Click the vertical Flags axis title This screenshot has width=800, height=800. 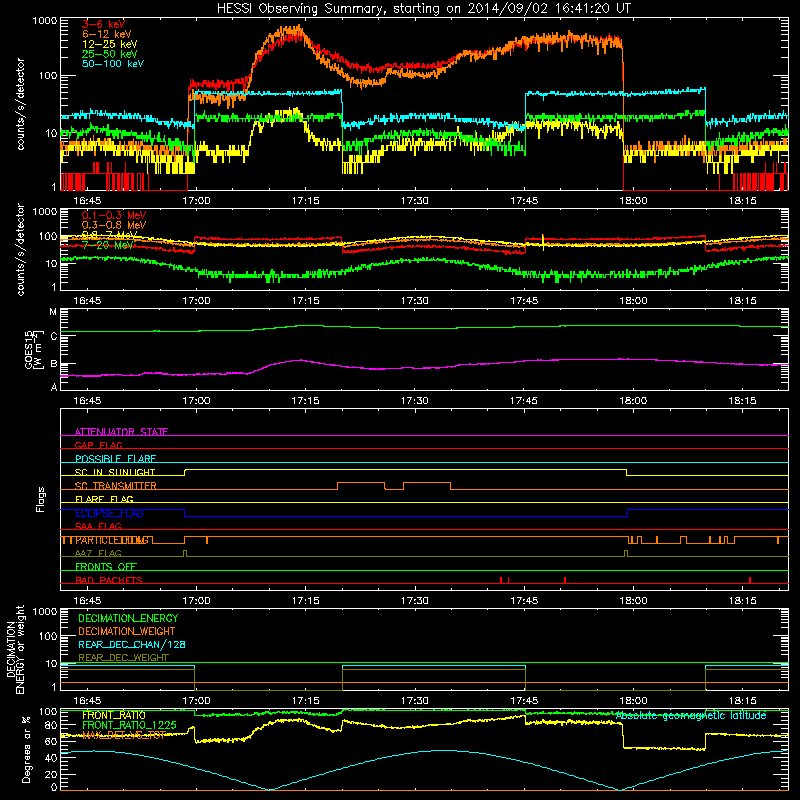click(40, 499)
